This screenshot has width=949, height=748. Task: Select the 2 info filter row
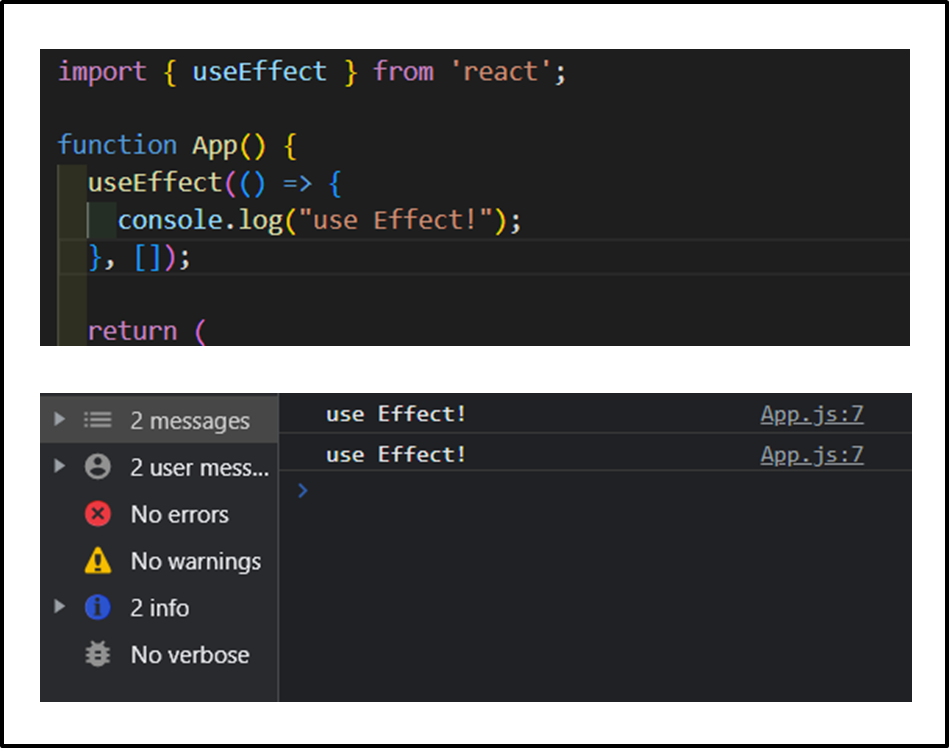(159, 608)
